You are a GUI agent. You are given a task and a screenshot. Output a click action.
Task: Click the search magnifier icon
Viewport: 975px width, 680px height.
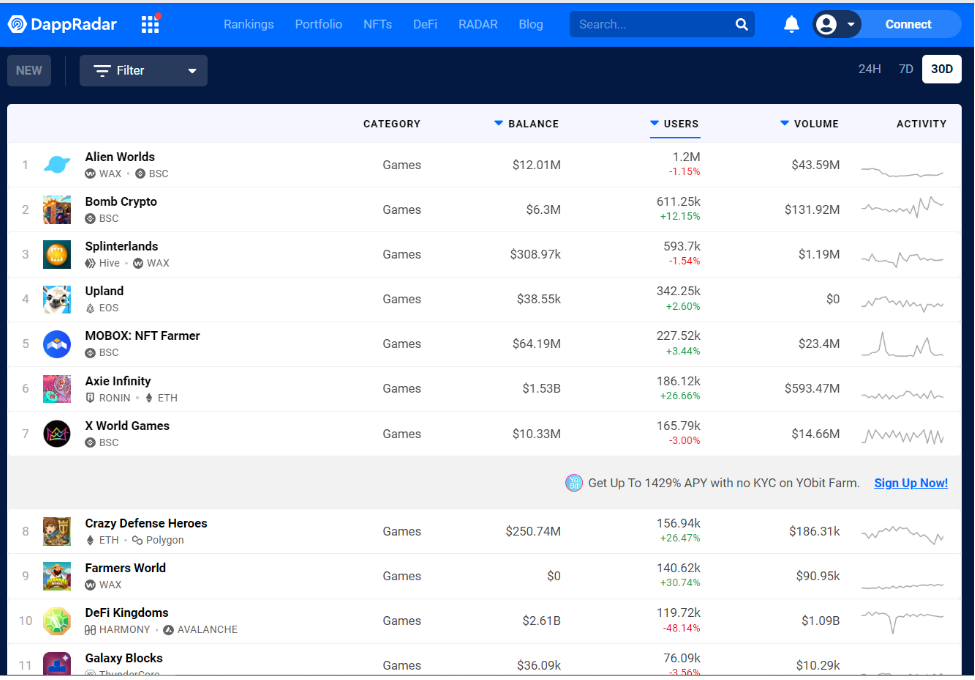741,24
